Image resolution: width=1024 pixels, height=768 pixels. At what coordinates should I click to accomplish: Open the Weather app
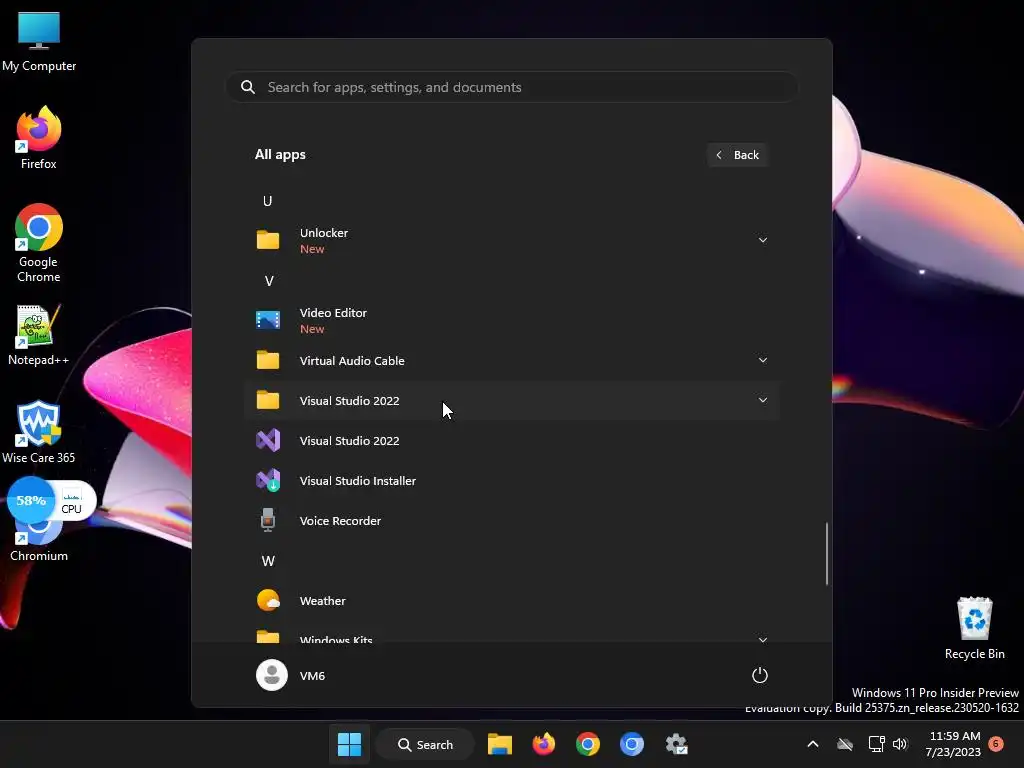[512, 600]
